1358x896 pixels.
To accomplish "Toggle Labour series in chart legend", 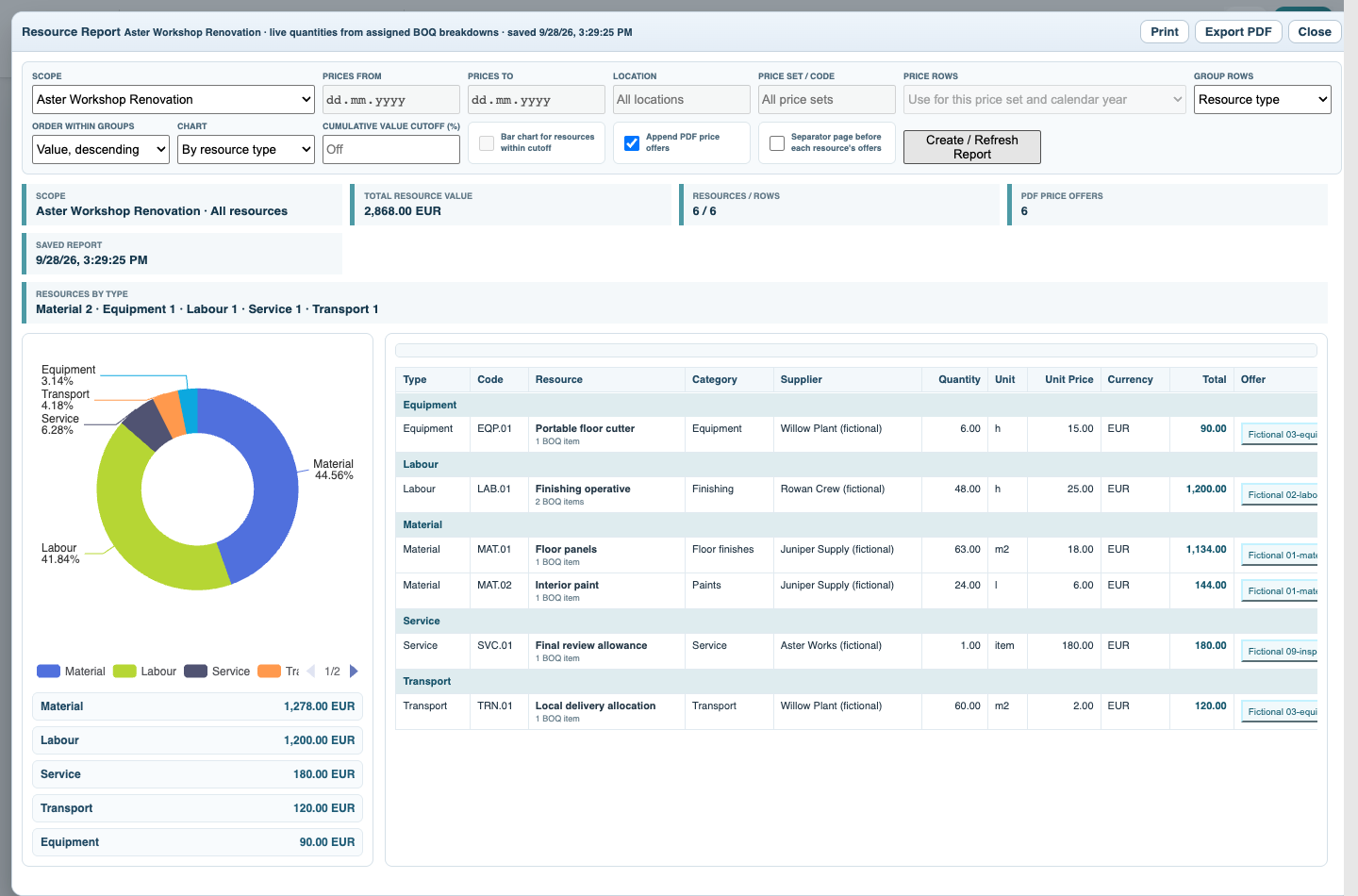I will [144, 672].
